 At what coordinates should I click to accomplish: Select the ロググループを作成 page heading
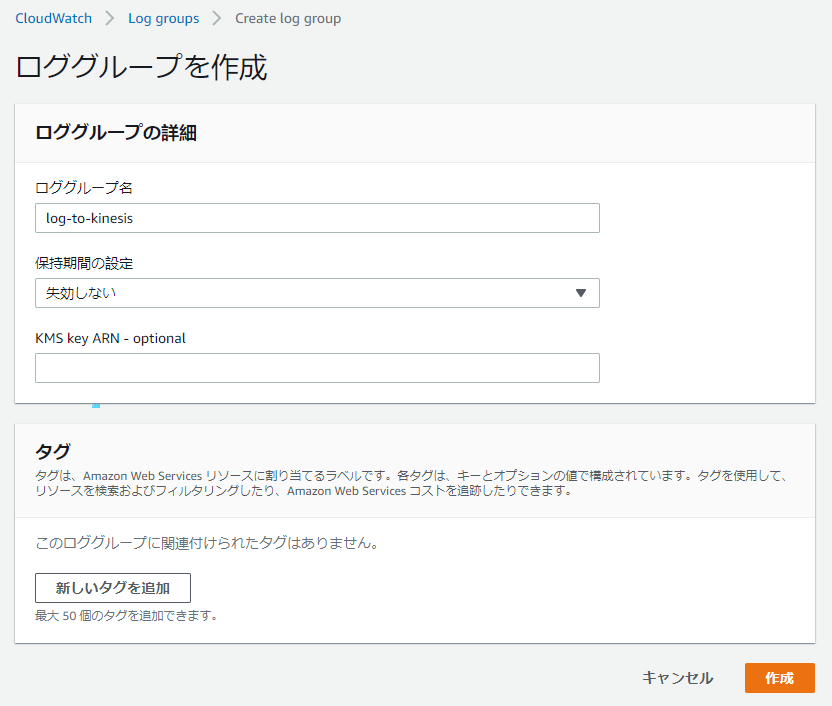coord(142,67)
